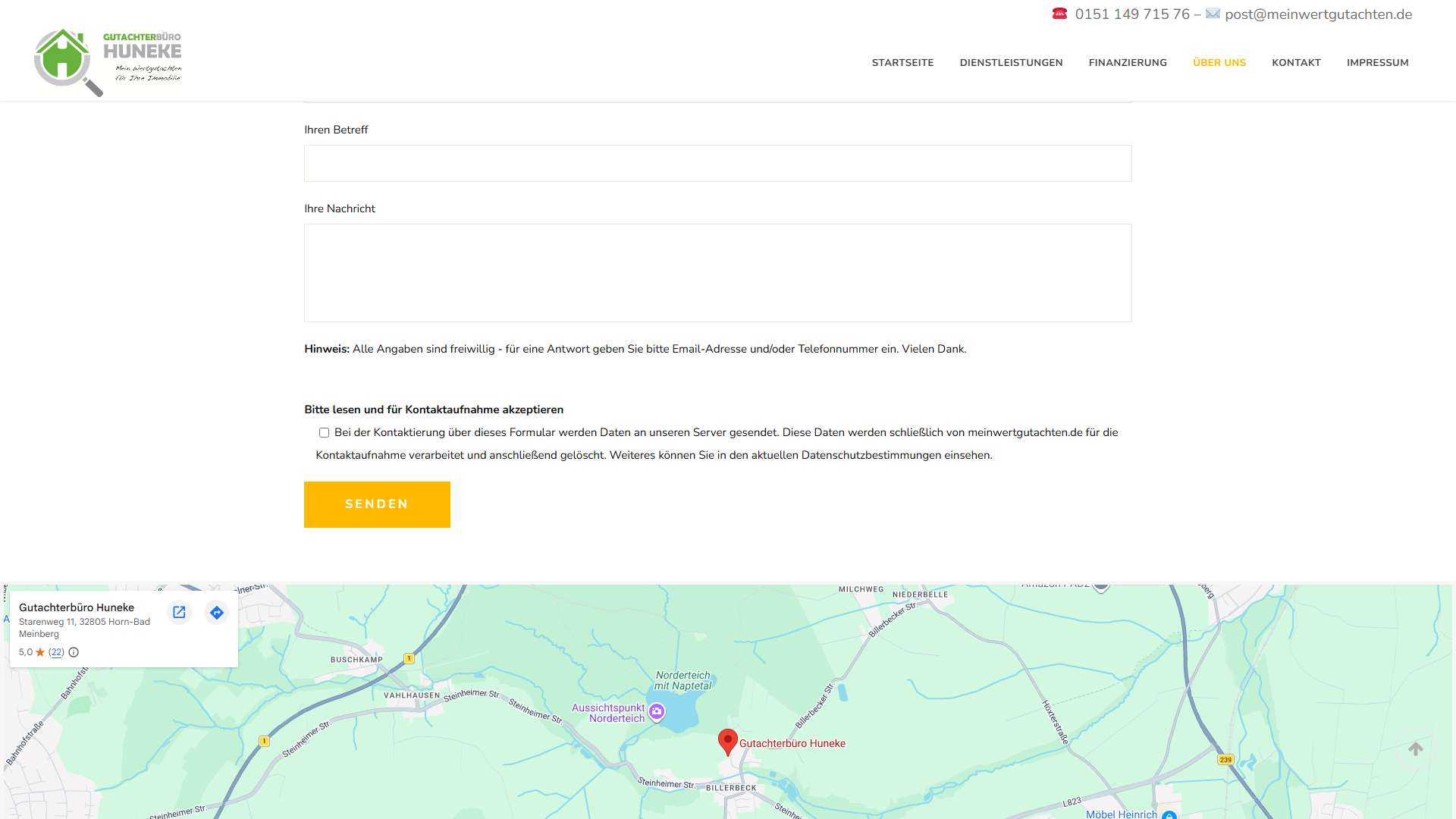Click into the Ihre Nachricht text area
Image resolution: width=1456 pixels, height=819 pixels.
[x=717, y=273]
